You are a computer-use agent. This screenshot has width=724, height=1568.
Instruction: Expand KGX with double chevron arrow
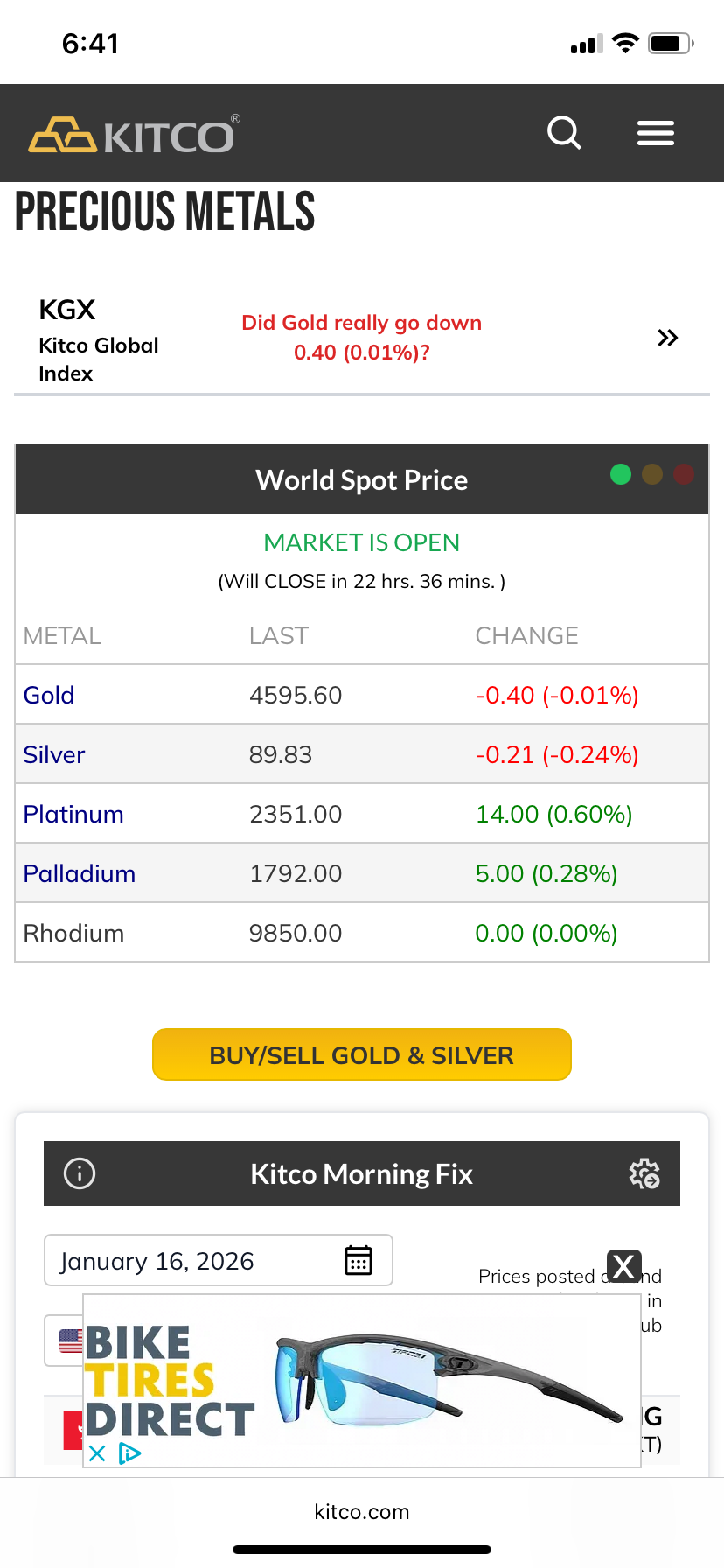[667, 338]
